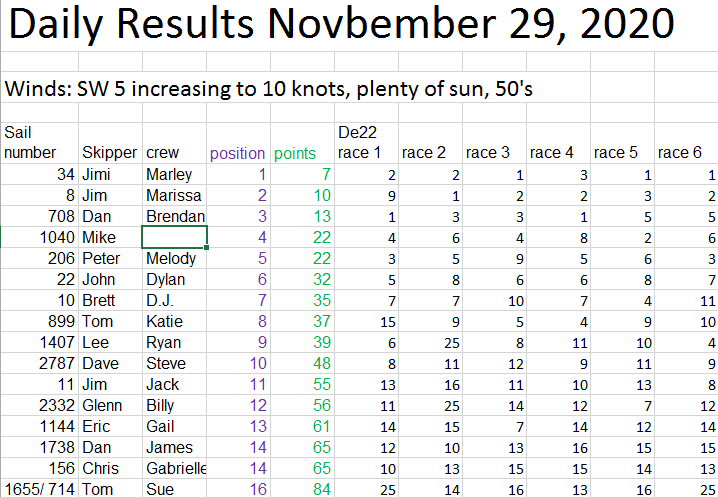Select the crew cell containing Brendan
The image size is (718, 497).
174,216
